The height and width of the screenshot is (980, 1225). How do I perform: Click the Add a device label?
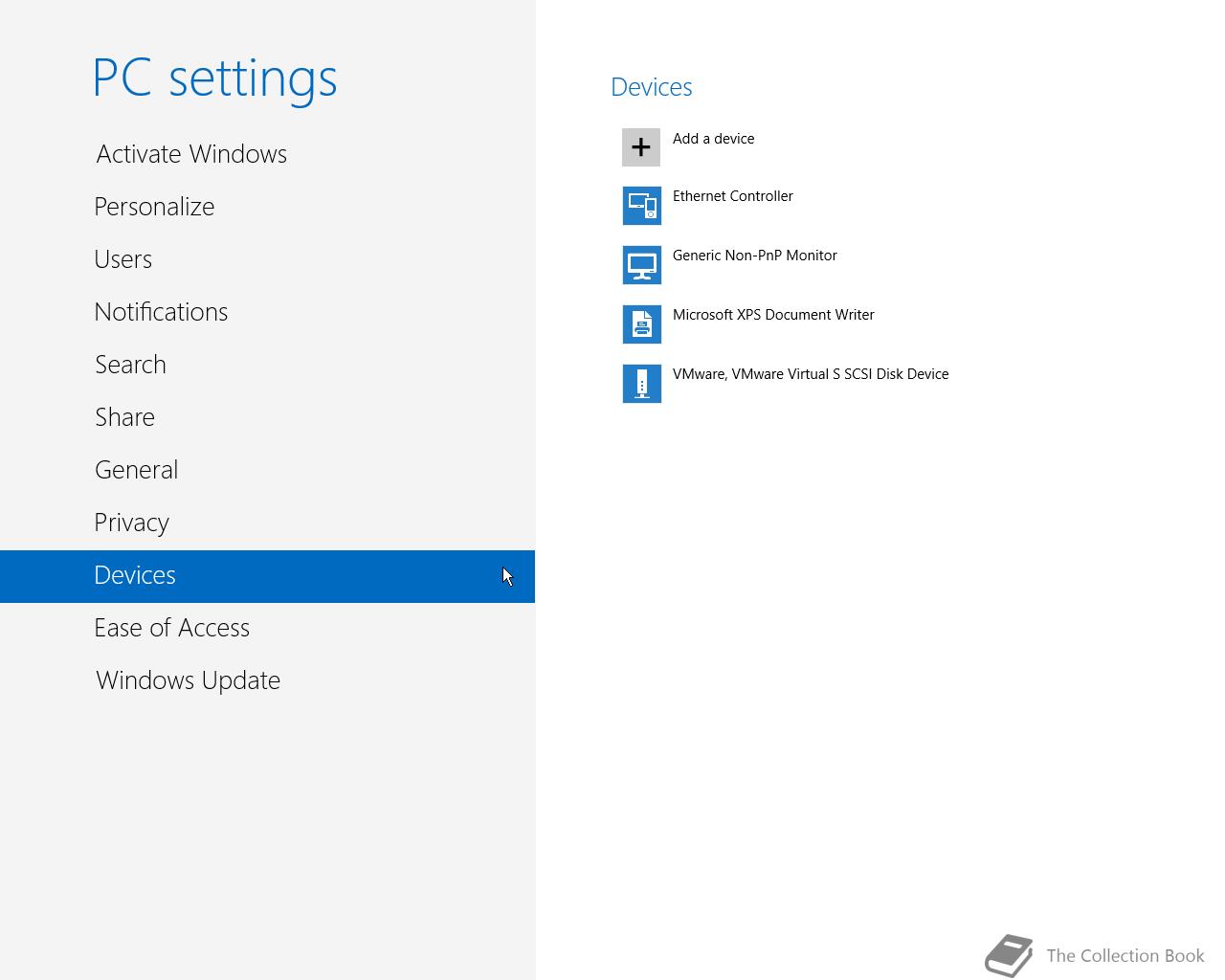pyautogui.click(x=713, y=139)
